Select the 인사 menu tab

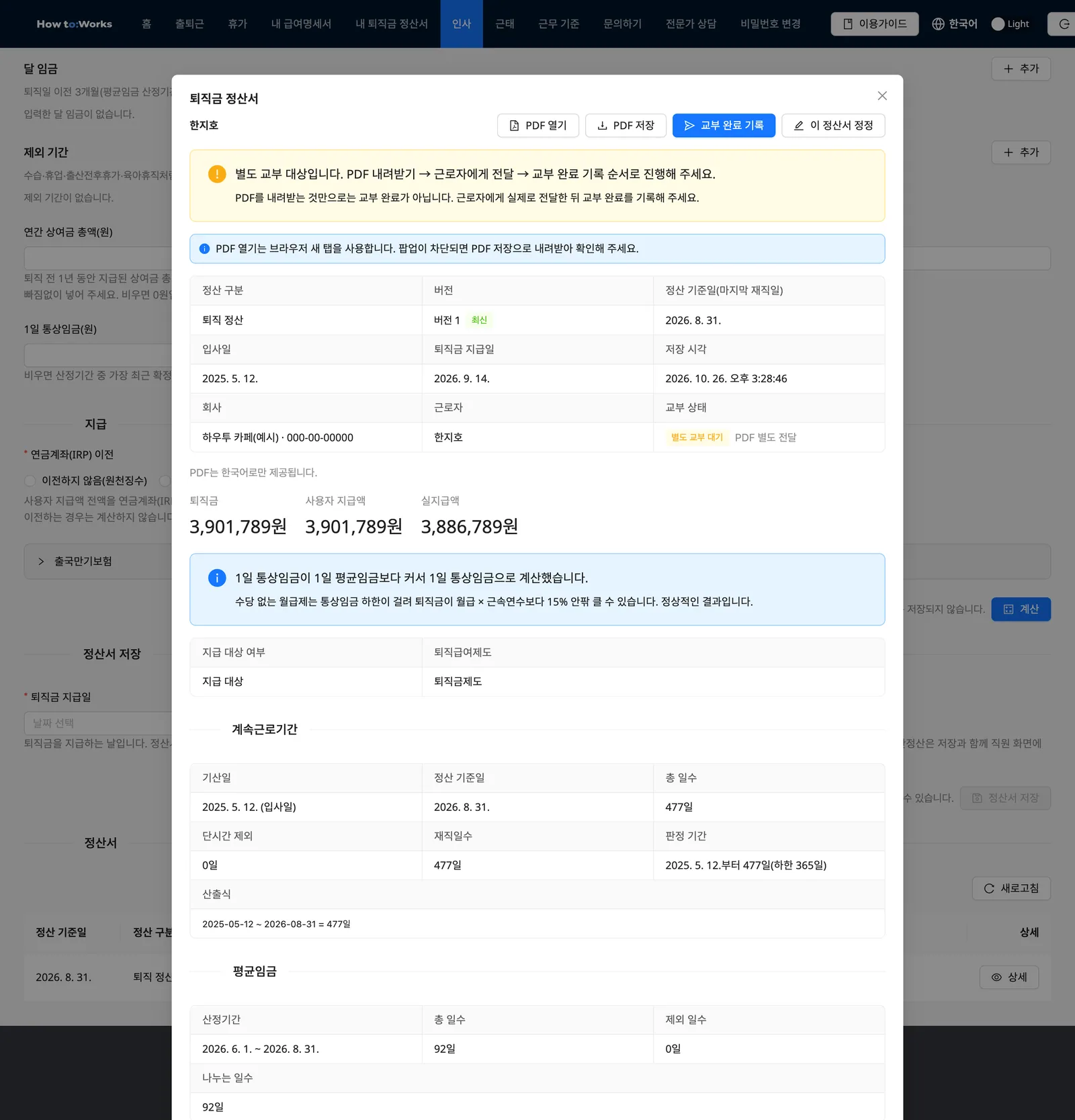click(x=462, y=24)
